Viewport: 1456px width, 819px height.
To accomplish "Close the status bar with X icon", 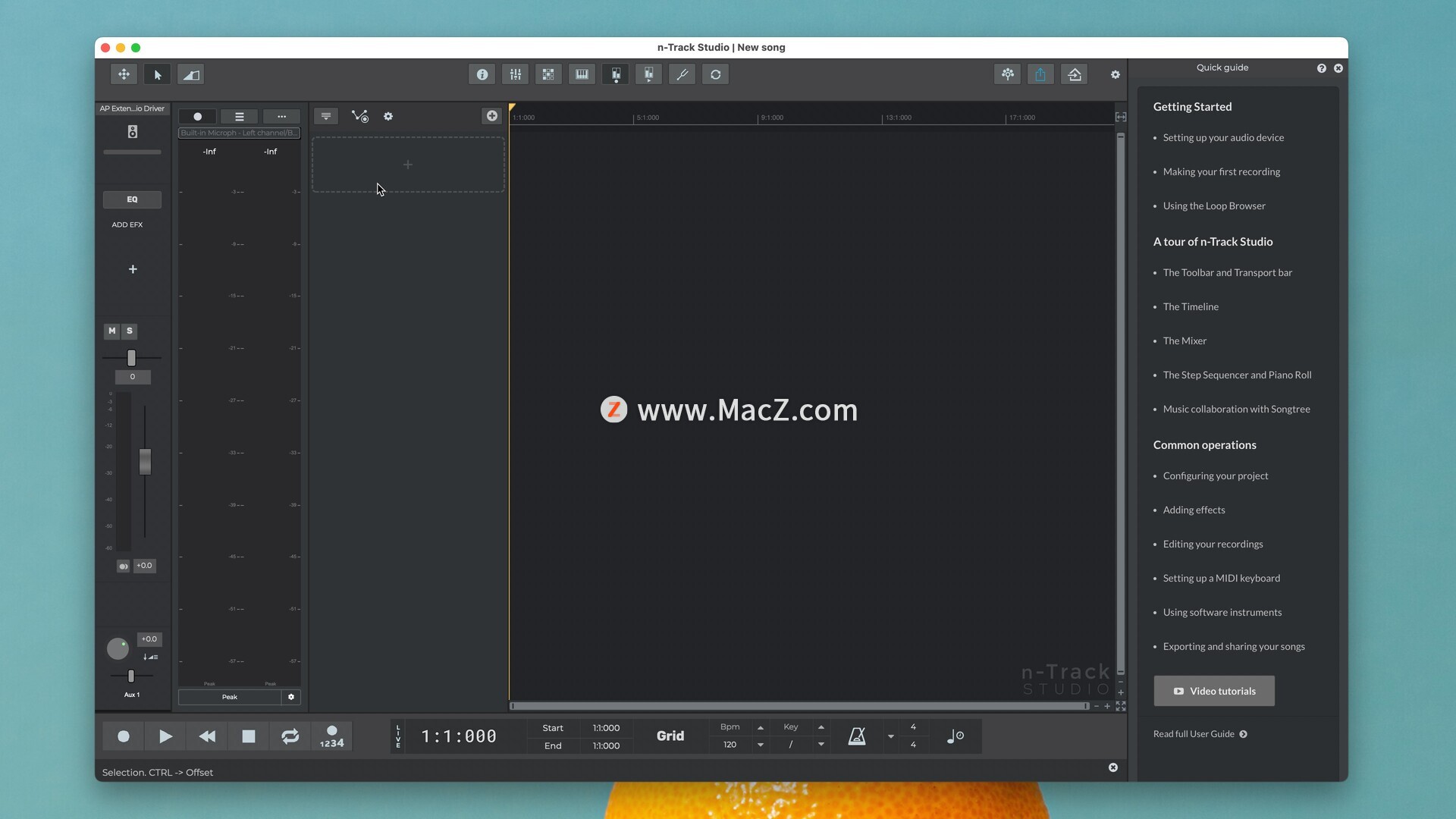I will pos(1113,768).
